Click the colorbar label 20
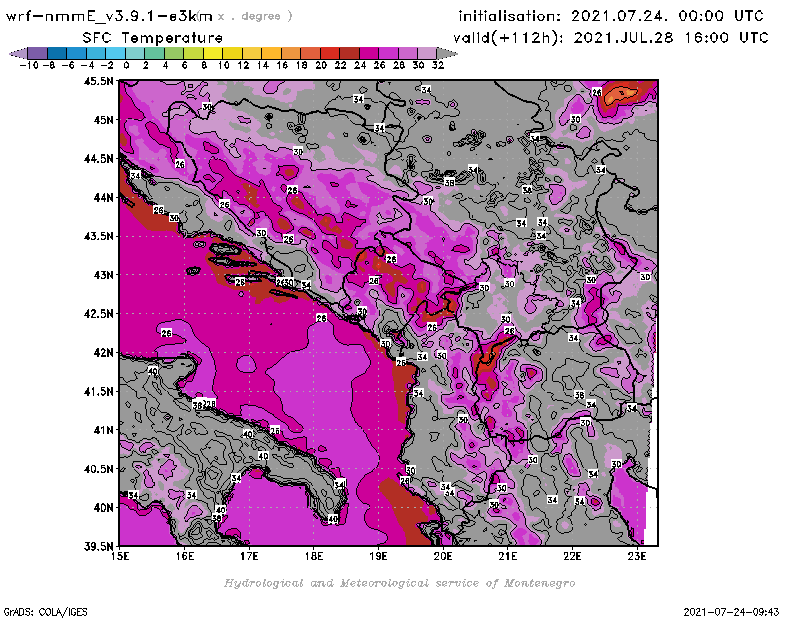Viewport: 800px width, 618px height. pos(320,66)
